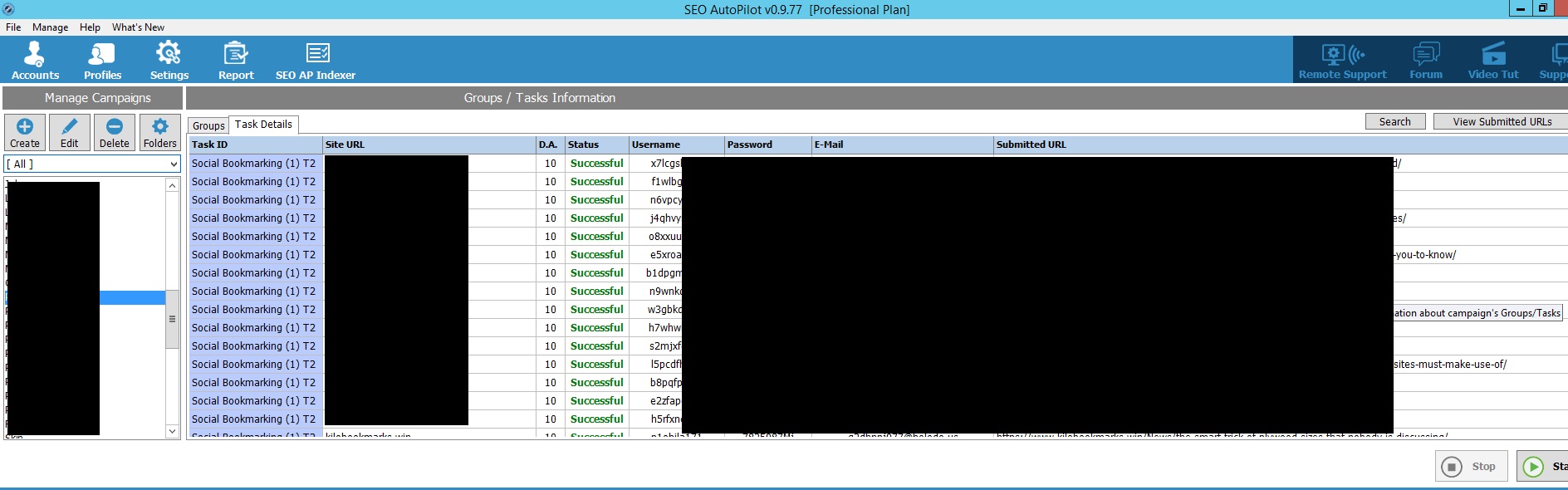Minimize the SEO AutoPilot window
Image resolution: width=1568 pixels, height=490 pixels.
pos(1521,9)
